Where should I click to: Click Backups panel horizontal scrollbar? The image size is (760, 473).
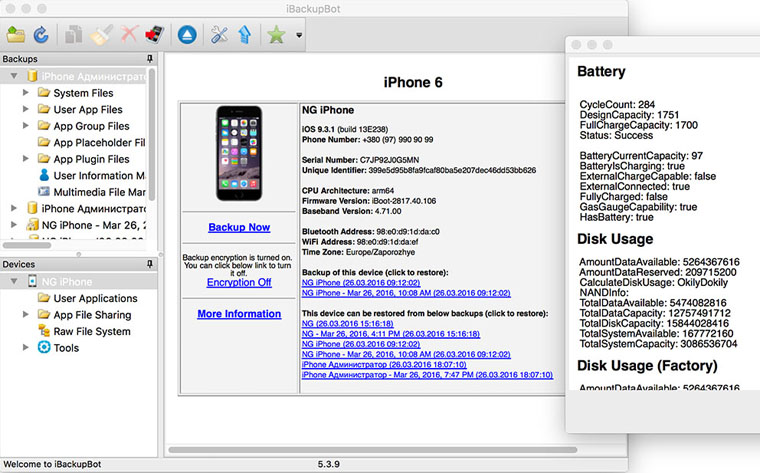[x=27, y=245]
